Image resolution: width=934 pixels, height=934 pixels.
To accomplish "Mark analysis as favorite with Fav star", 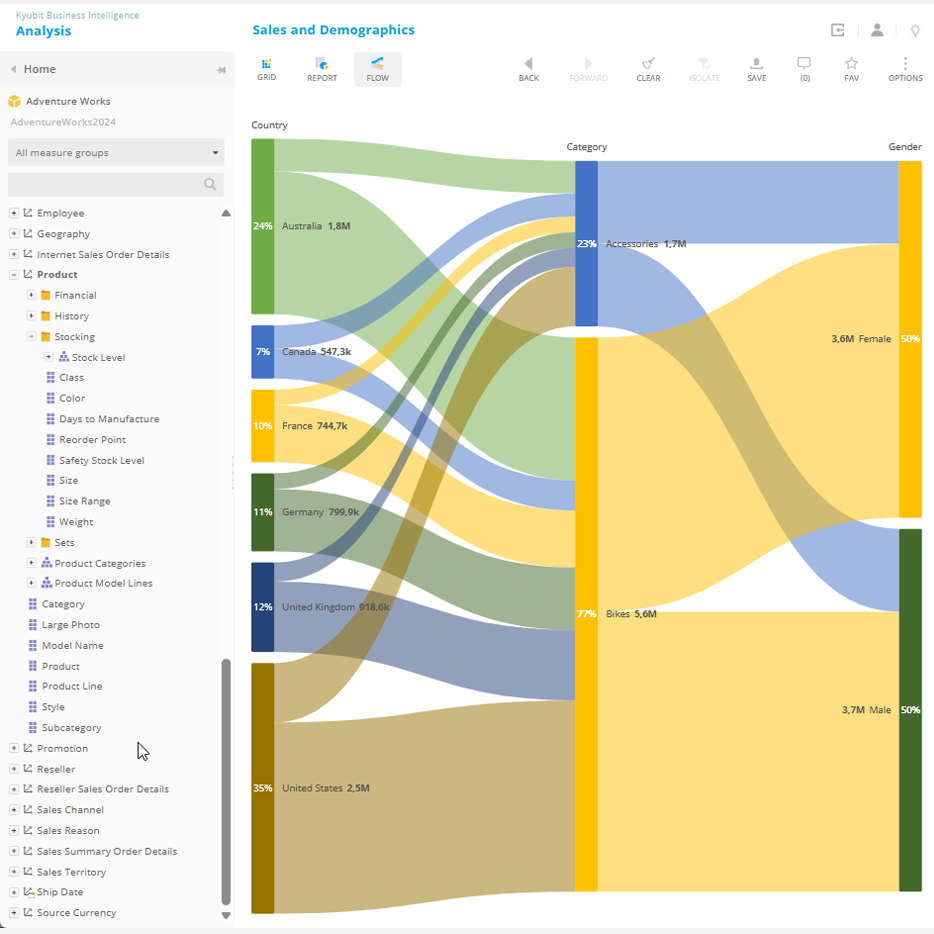I will 851,68.
